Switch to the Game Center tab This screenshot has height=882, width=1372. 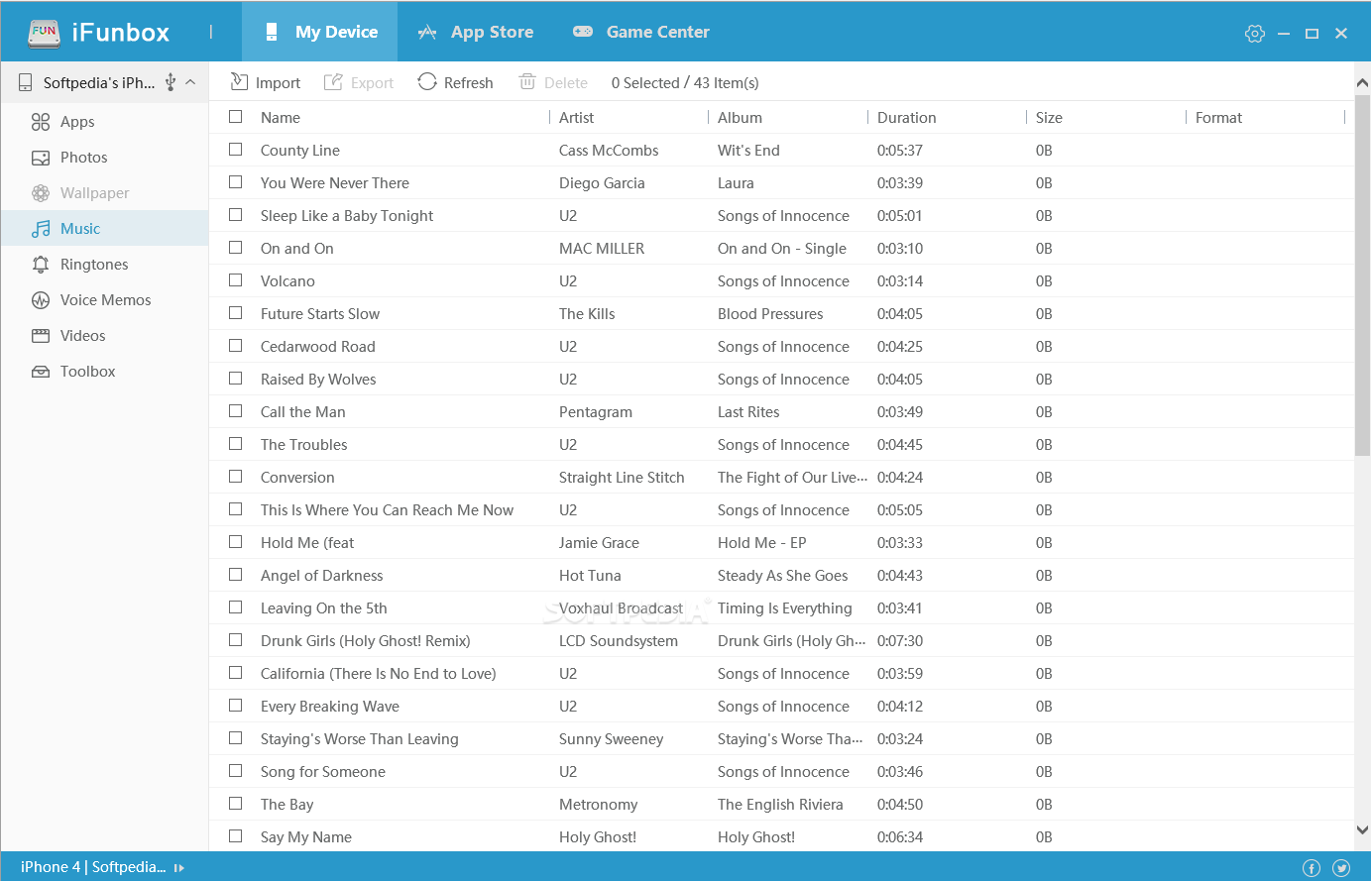(641, 32)
